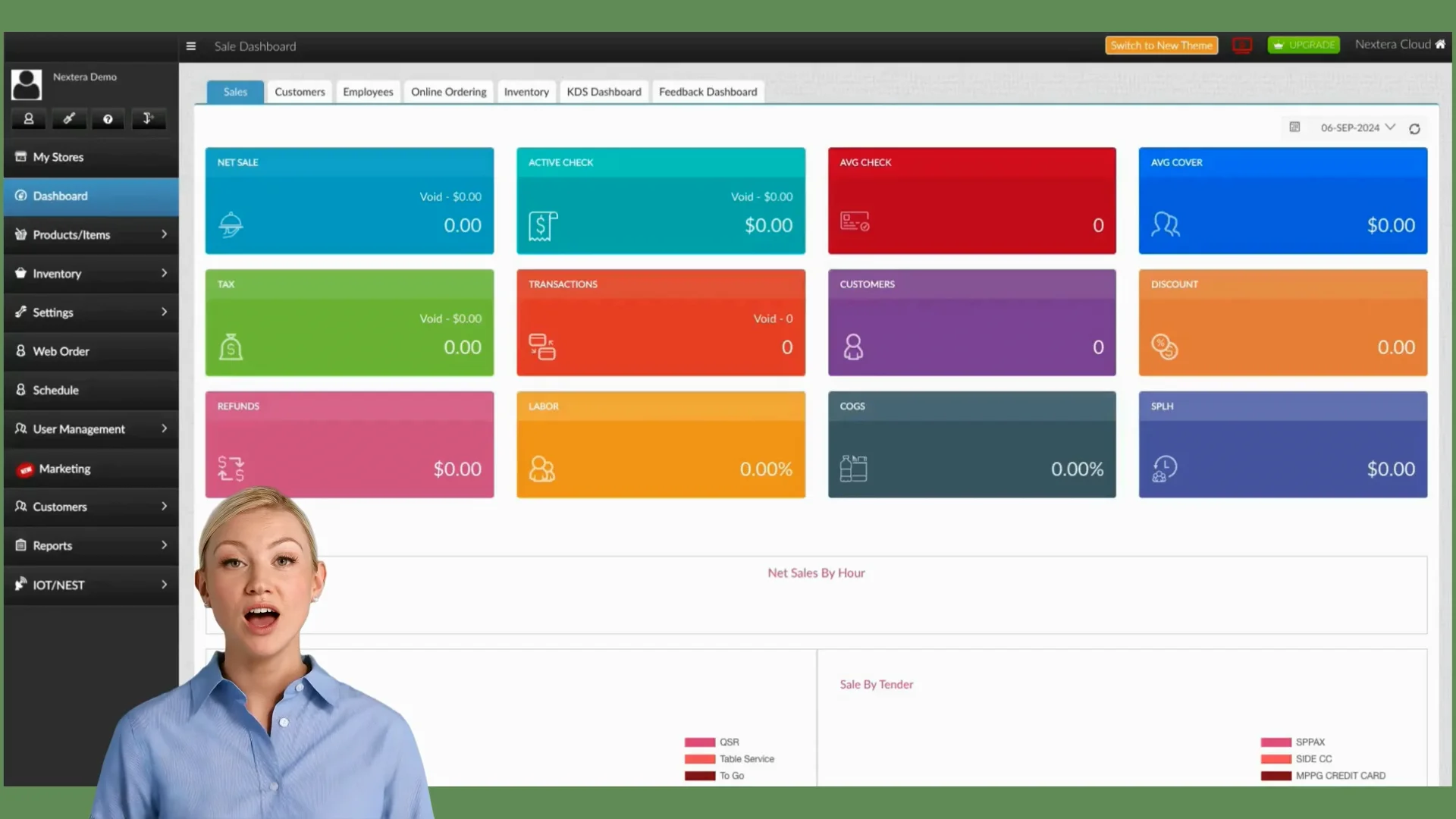Toggle the QSR legend color swatch
The image size is (1456, 819).
tap(699, 742)
